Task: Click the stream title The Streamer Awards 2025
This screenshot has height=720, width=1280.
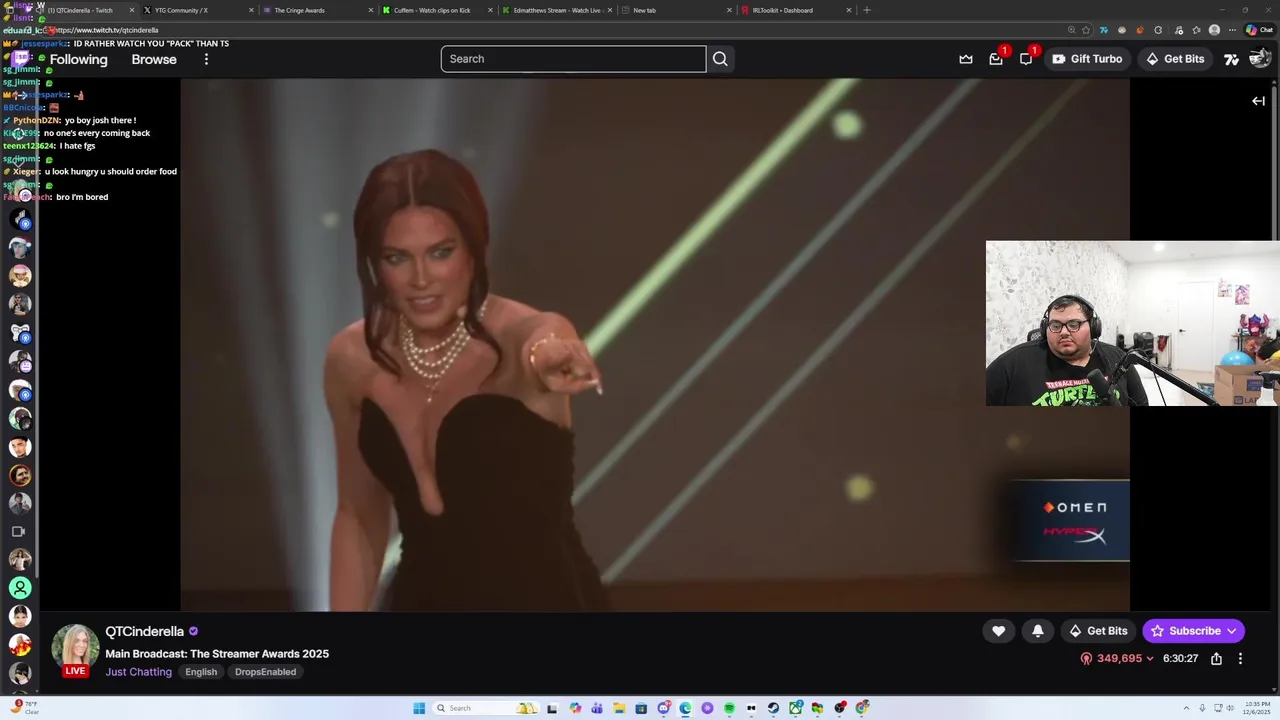Action: click(x=217, y=654)
